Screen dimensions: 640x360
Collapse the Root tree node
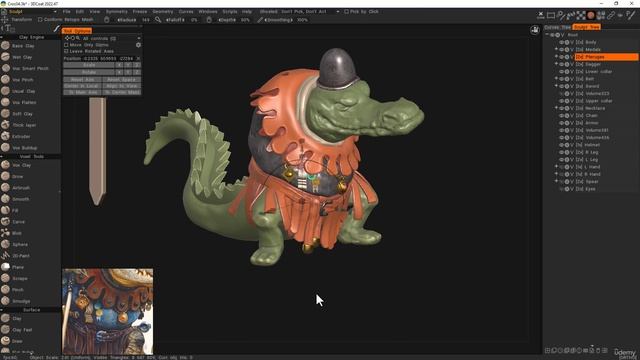[x=547, y=35]
